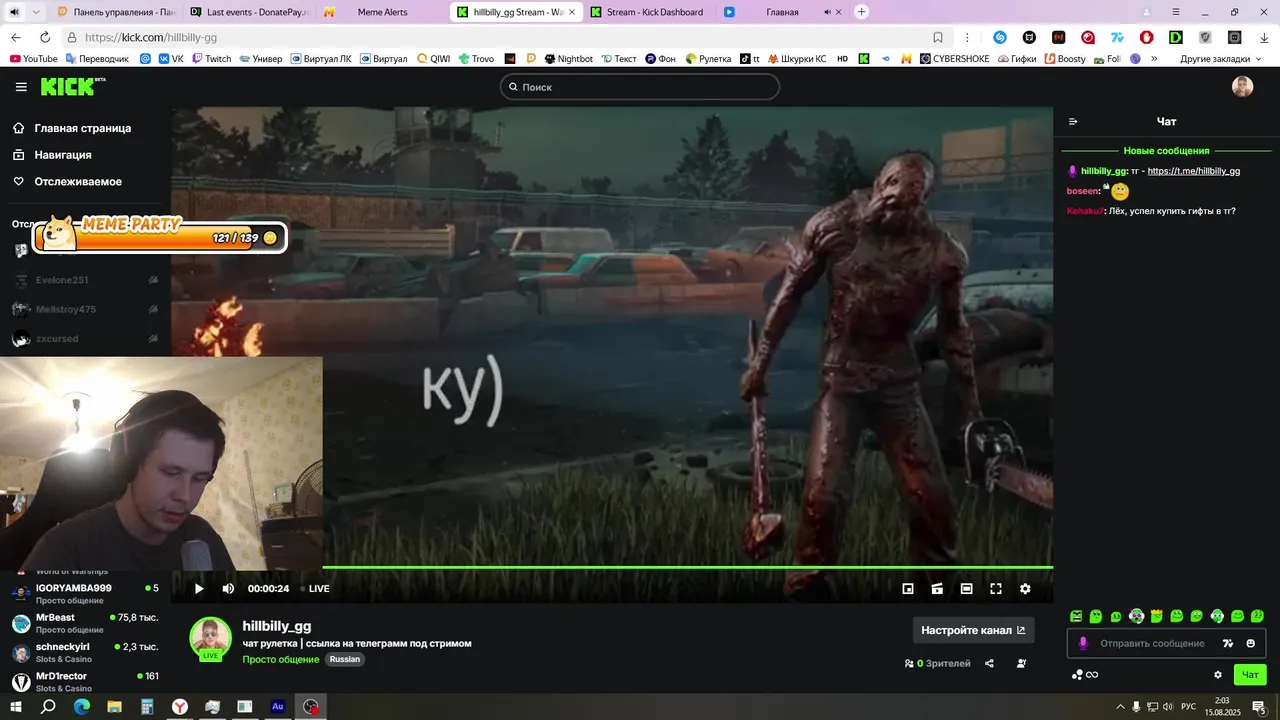This screenshot has height=720, width=1280.
Task: Collapse the chat panel
Action: coord(1073,122)
